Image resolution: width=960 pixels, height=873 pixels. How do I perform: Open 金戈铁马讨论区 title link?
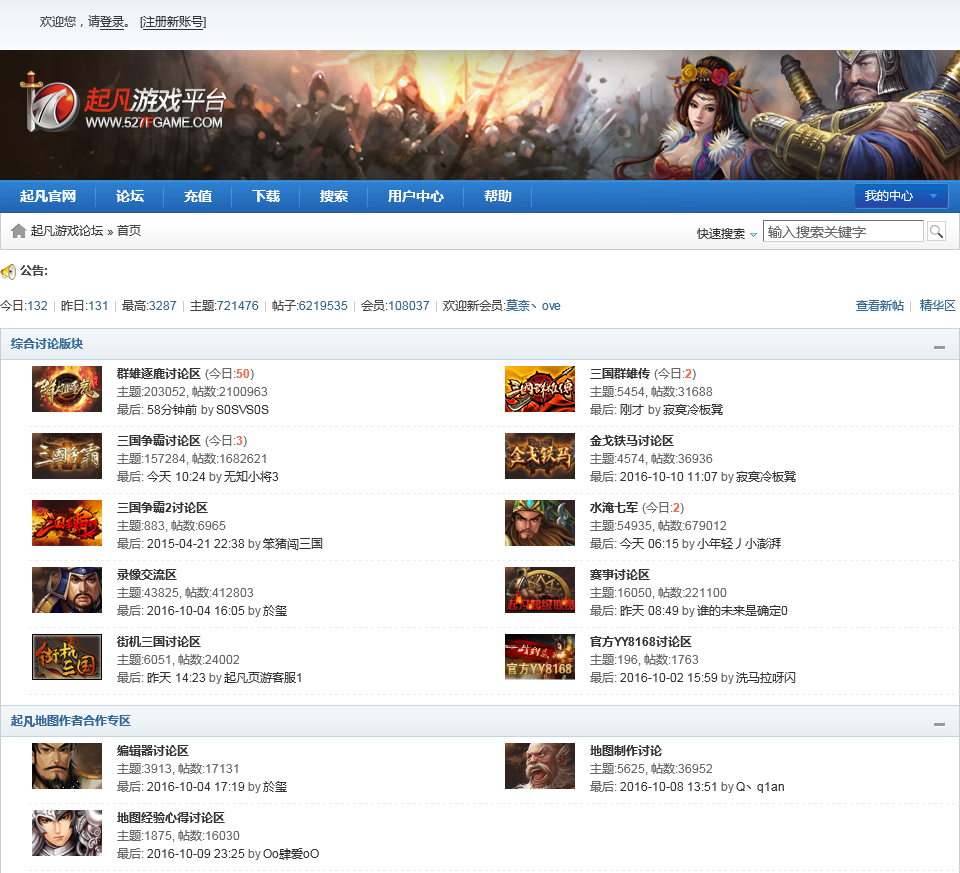[632, 441]
